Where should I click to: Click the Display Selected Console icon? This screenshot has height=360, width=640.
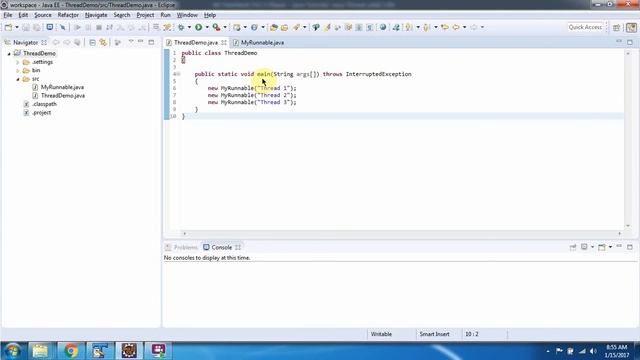[584, 247]
